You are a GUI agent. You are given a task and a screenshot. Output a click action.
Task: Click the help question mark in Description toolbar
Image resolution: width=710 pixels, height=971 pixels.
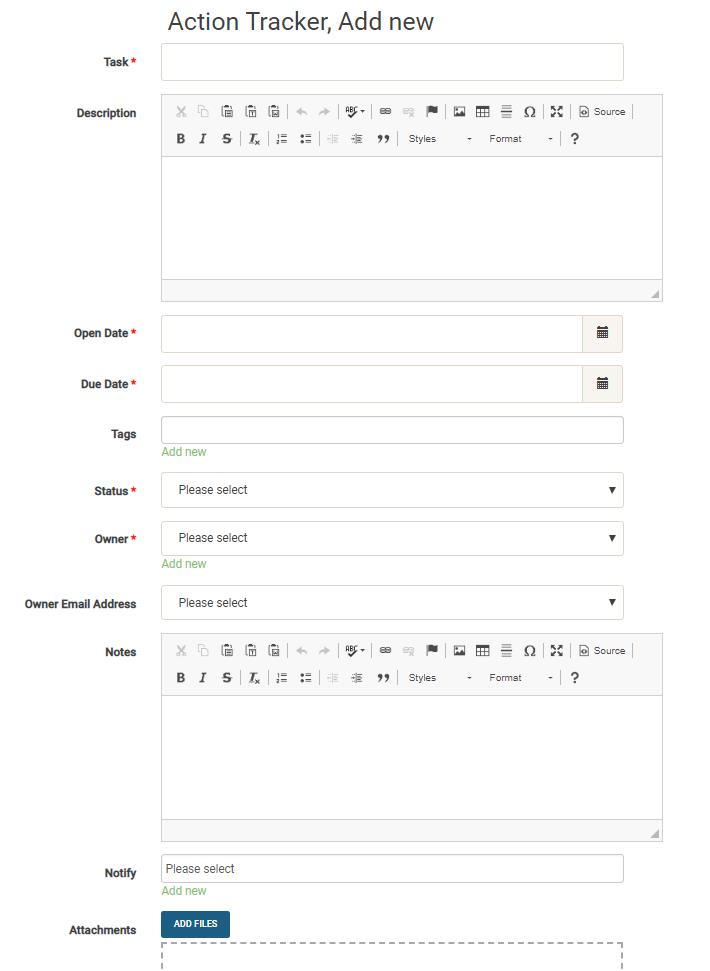point(574,139)
